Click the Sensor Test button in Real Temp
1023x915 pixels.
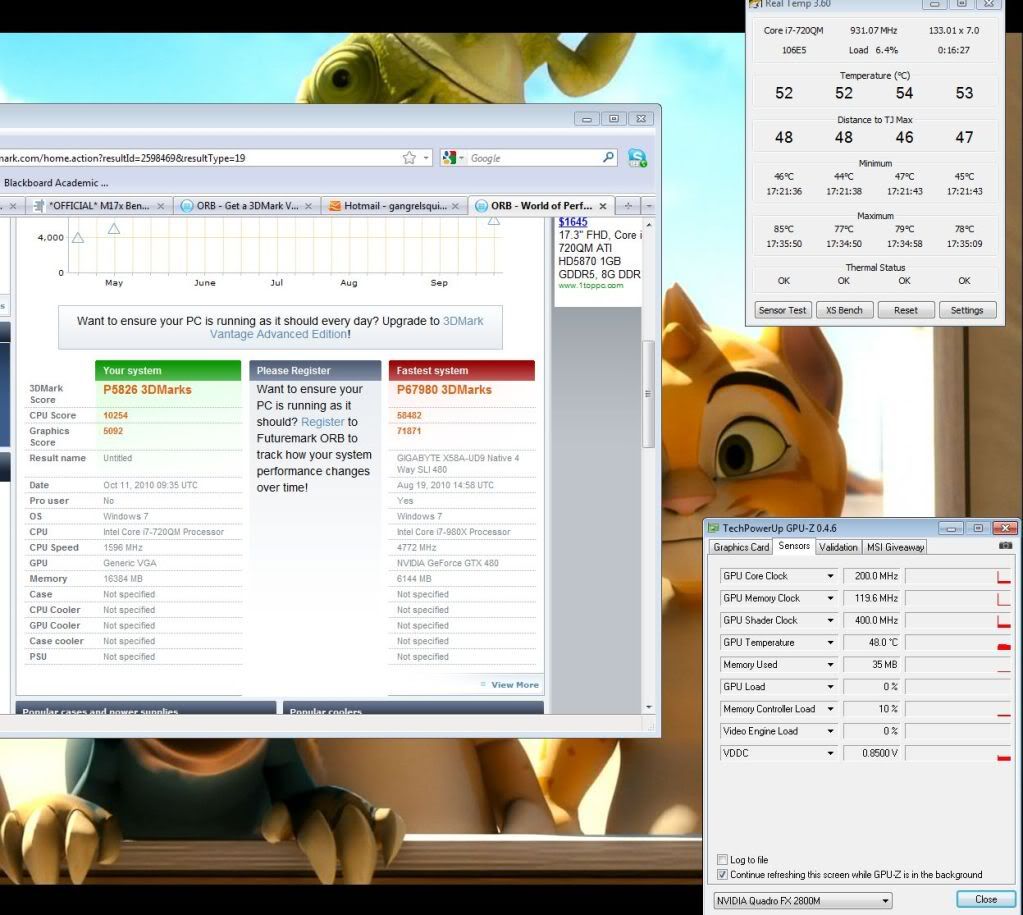pyautogui.click(x=782, y=310)
